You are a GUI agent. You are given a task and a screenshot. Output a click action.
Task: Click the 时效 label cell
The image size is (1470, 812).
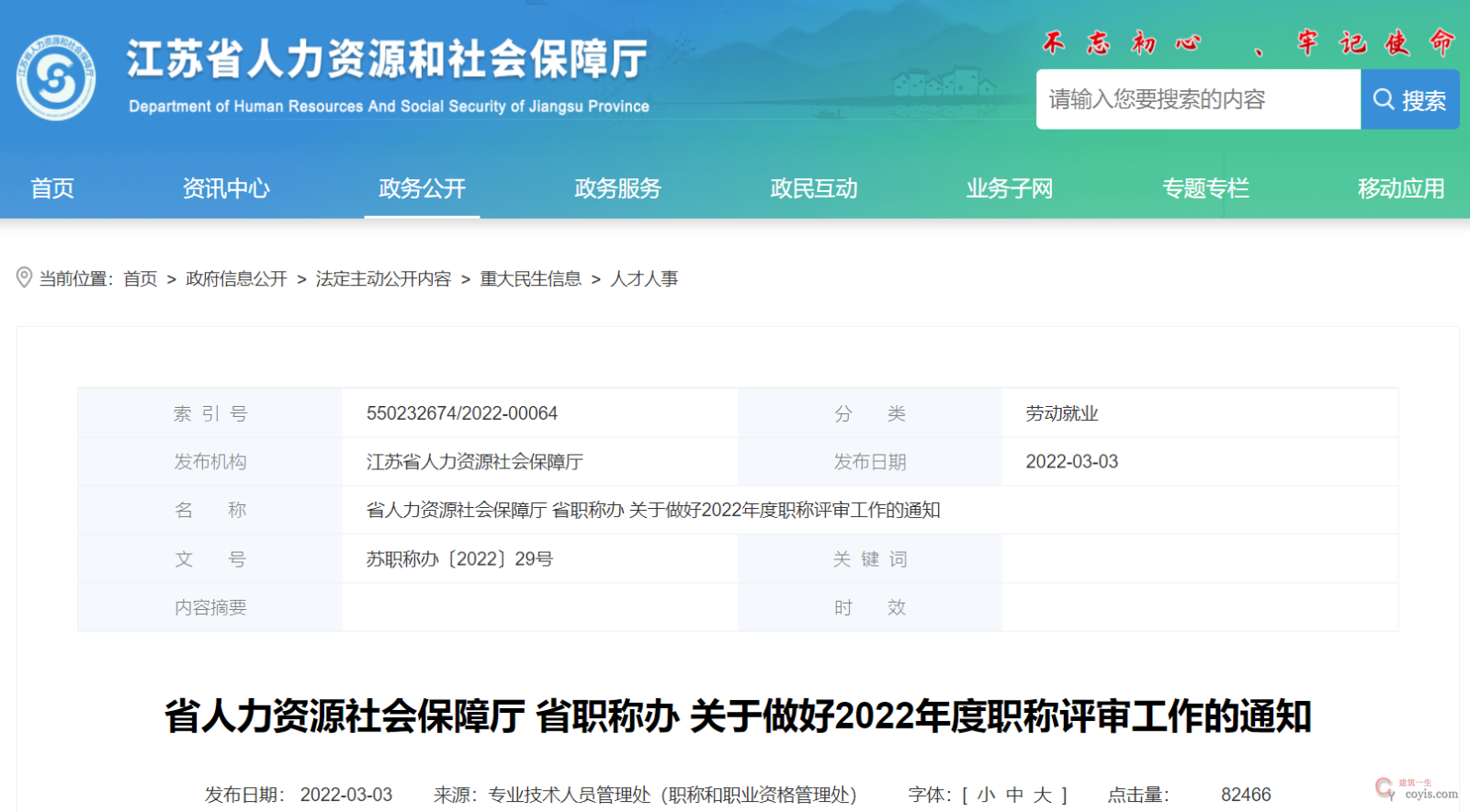click(869, 607)
